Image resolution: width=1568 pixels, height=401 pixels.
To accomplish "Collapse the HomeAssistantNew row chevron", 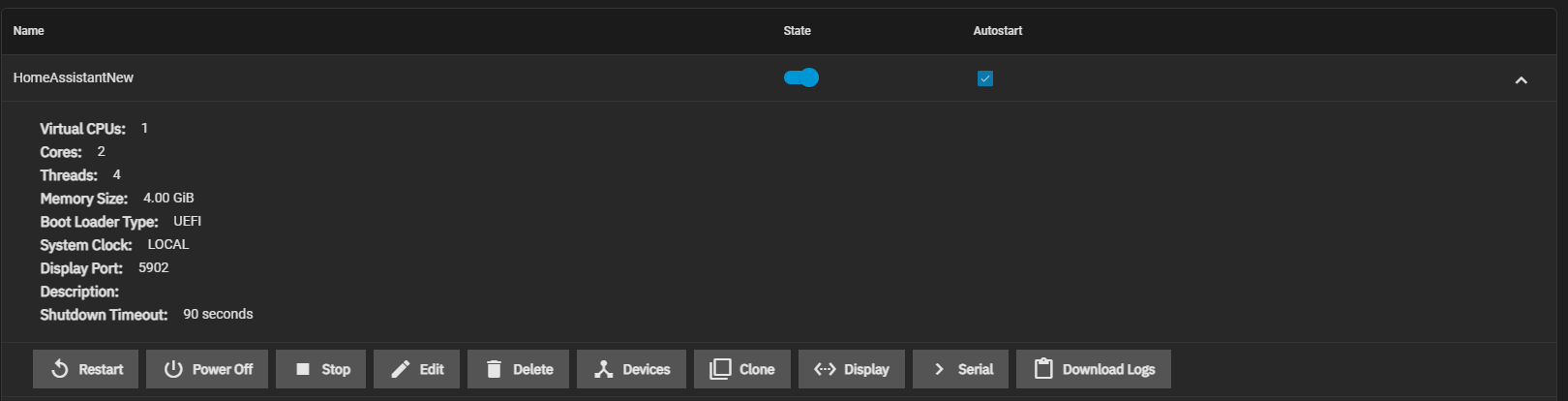I will click(1521, 79).
